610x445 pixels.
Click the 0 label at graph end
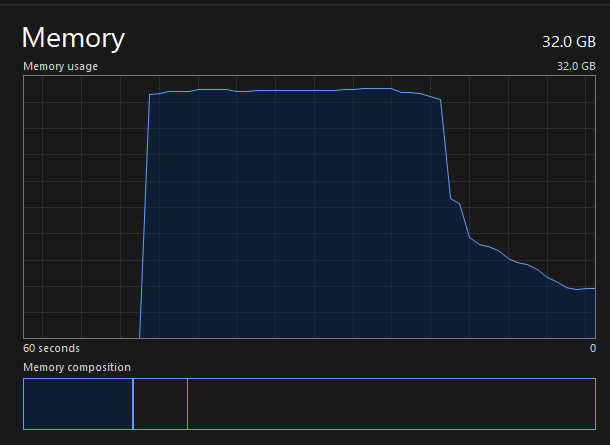click(592, 348)
